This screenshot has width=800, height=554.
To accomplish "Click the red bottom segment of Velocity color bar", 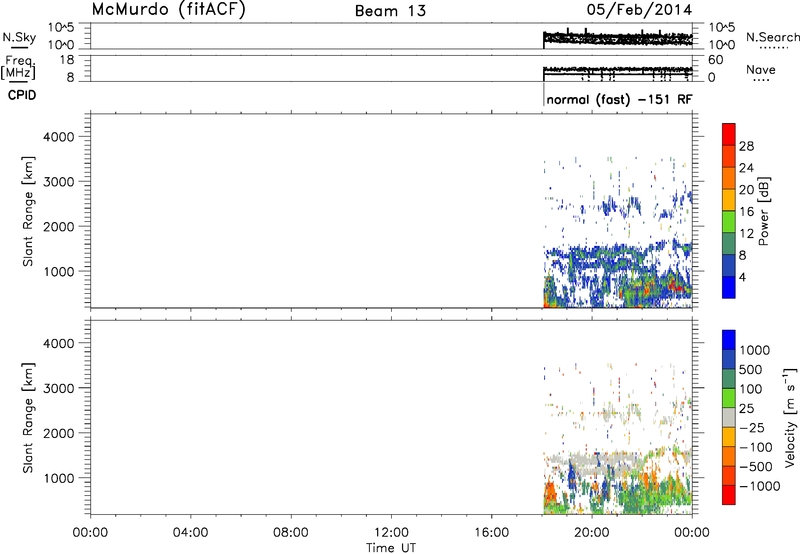I will click(x=729, y=495).
